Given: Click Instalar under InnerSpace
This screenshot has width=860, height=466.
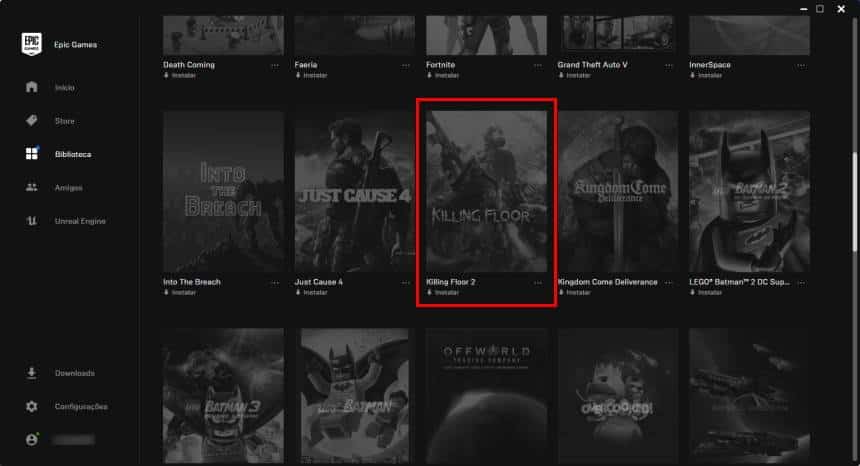Looking at the screenshot, I should (x=706, y=76).
